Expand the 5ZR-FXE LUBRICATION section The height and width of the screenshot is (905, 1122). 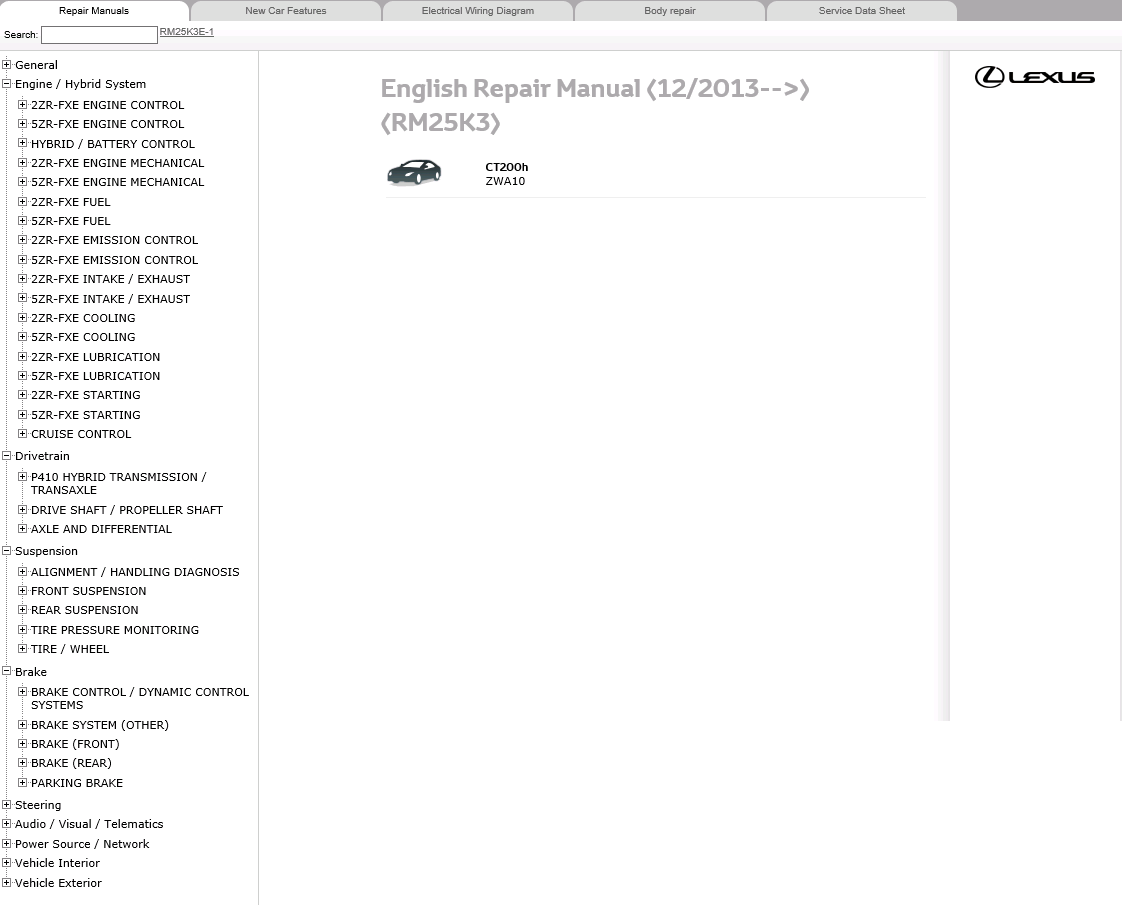(x=22, y=376)
